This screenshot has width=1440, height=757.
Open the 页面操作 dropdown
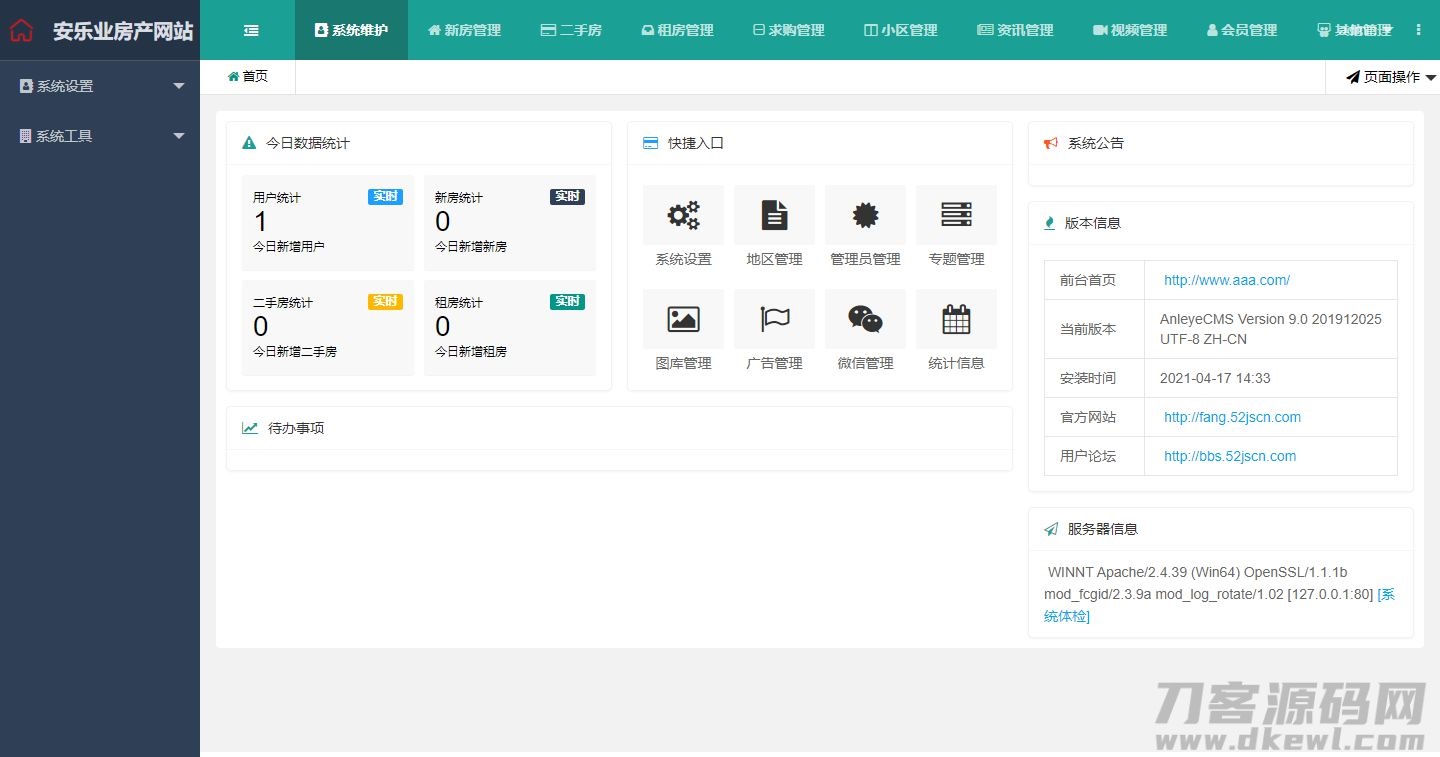1386,76
